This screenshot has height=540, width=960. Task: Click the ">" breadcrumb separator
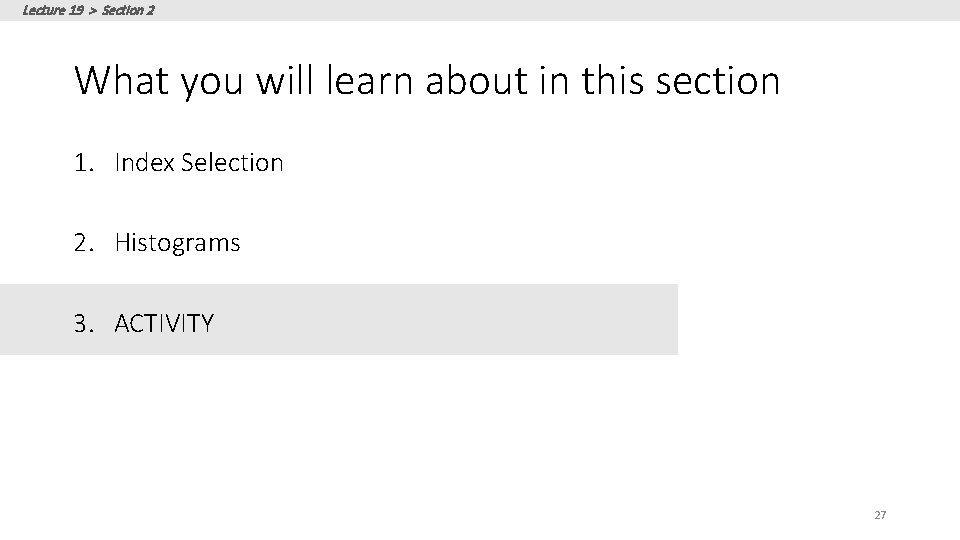(x=93, y=10)
